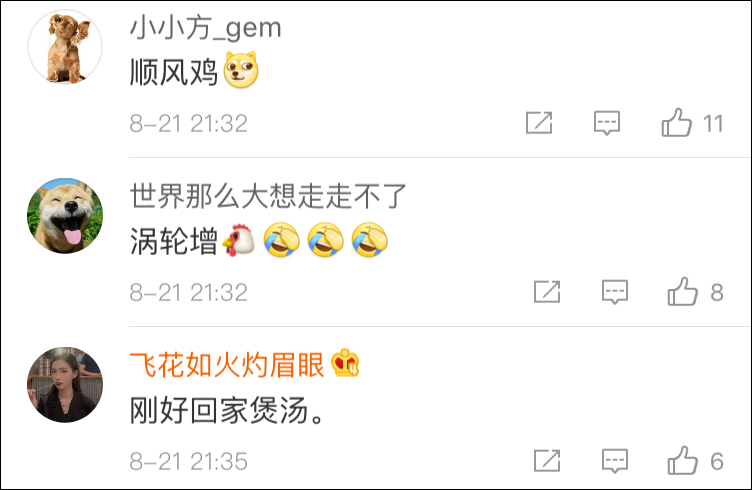Click the like count 11

coord(713,124)
